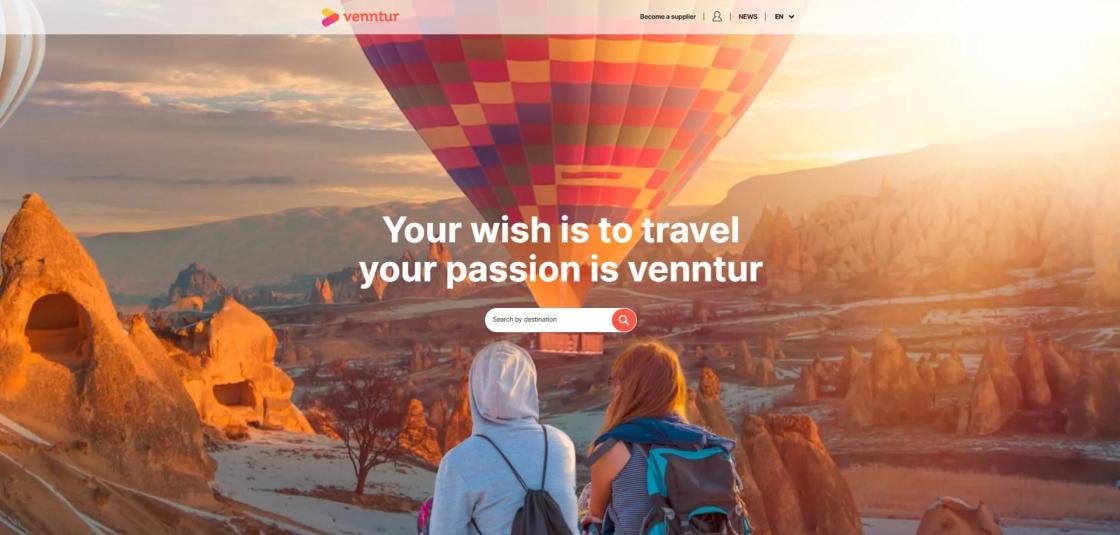
Task: Click the "Your wish is to travel" headline
Action: (561, 231)
